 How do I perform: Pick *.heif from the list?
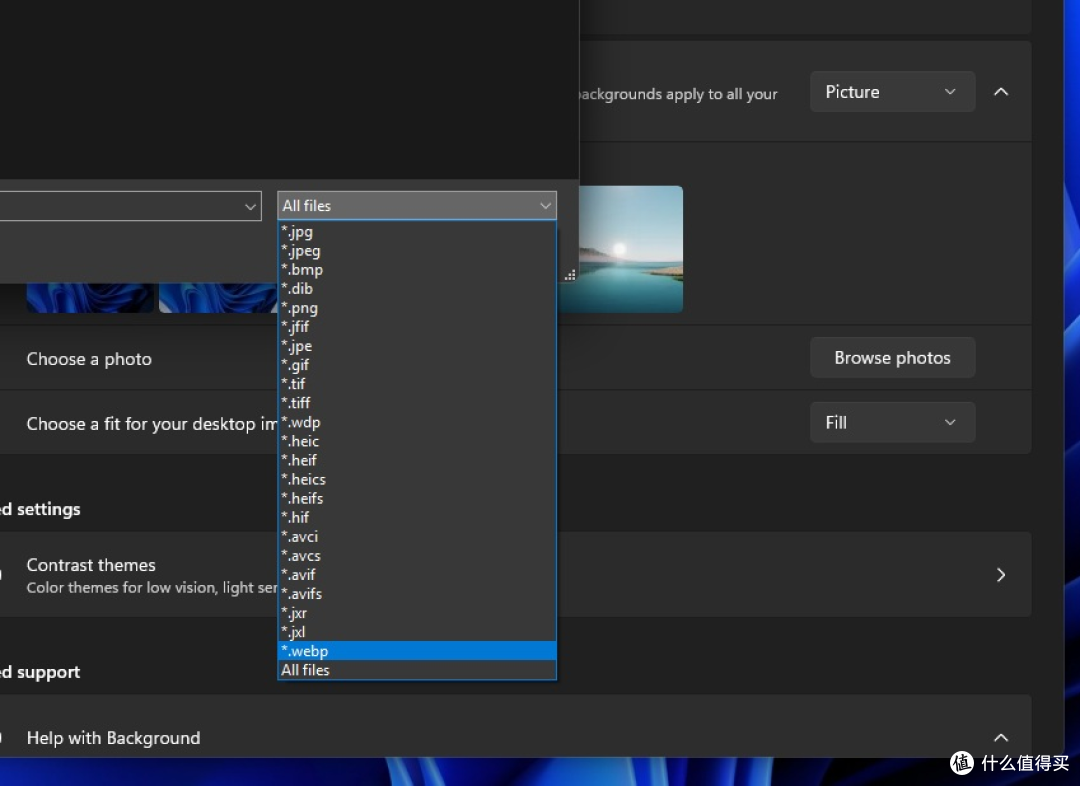[417, 461]
